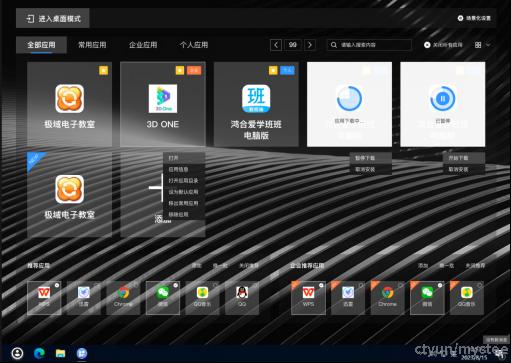
Task: Launch 鸿合爱学班班电脑版 app
Action: (x=256, y=104)
